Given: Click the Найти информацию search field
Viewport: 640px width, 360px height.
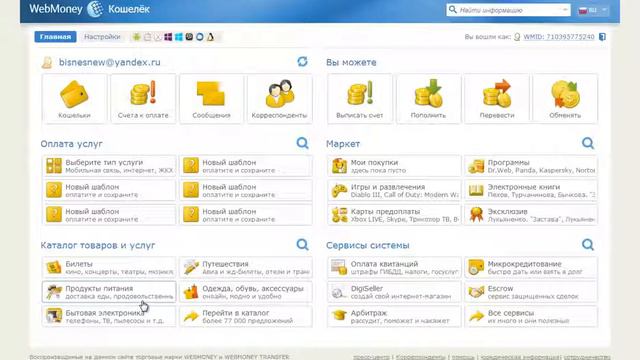Looking at the screenshot, I should pyautogui.click(x=509, y=10).
